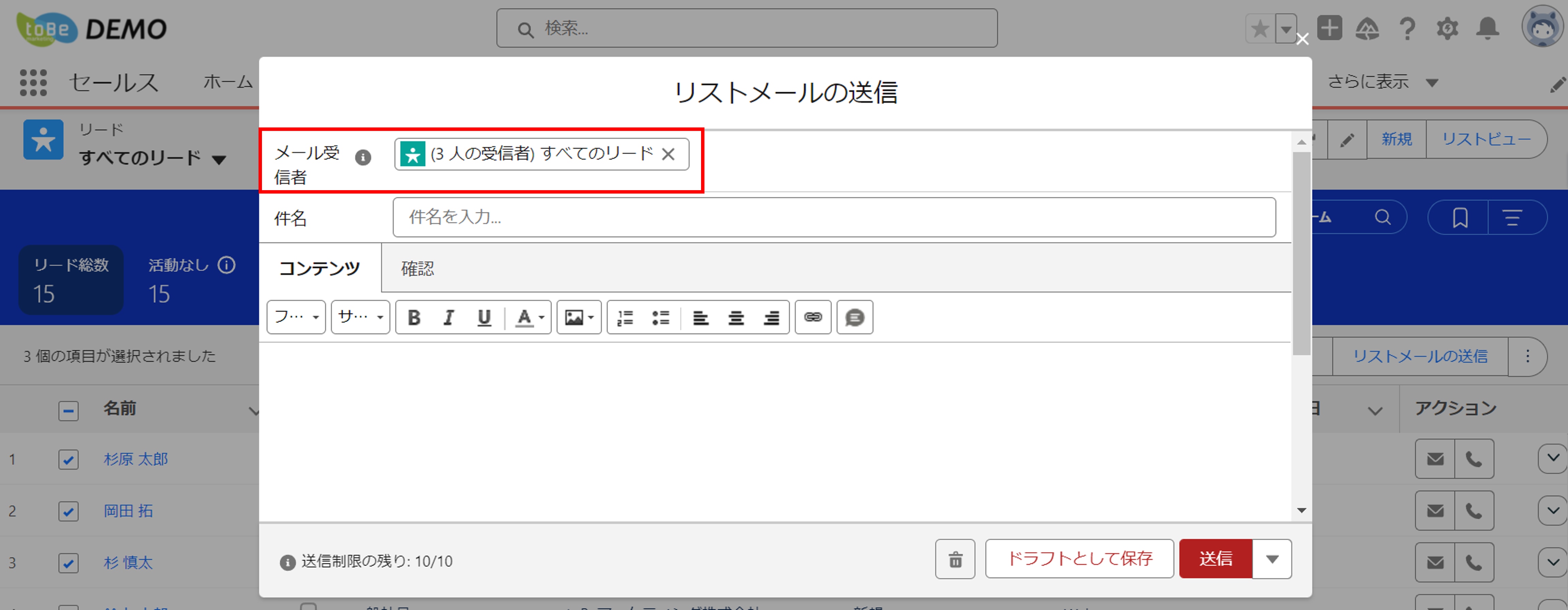The height and width of the screenshot is (610, 1568).
Task: Select the コンテンツ tab
Action: pos(320,269)
